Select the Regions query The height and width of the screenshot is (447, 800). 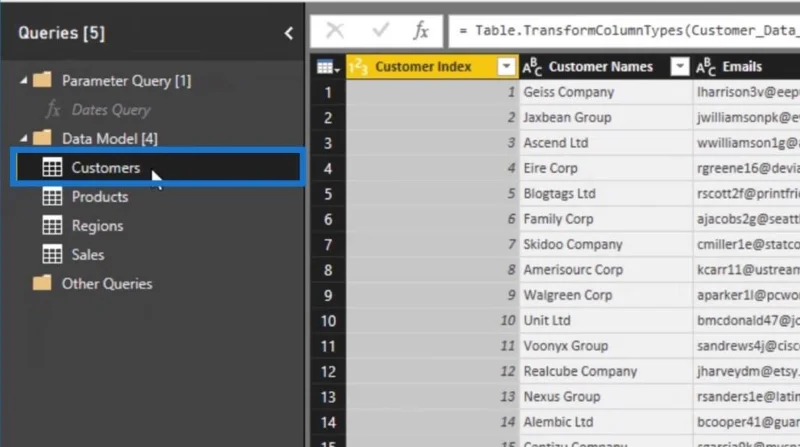click(97, 226)
